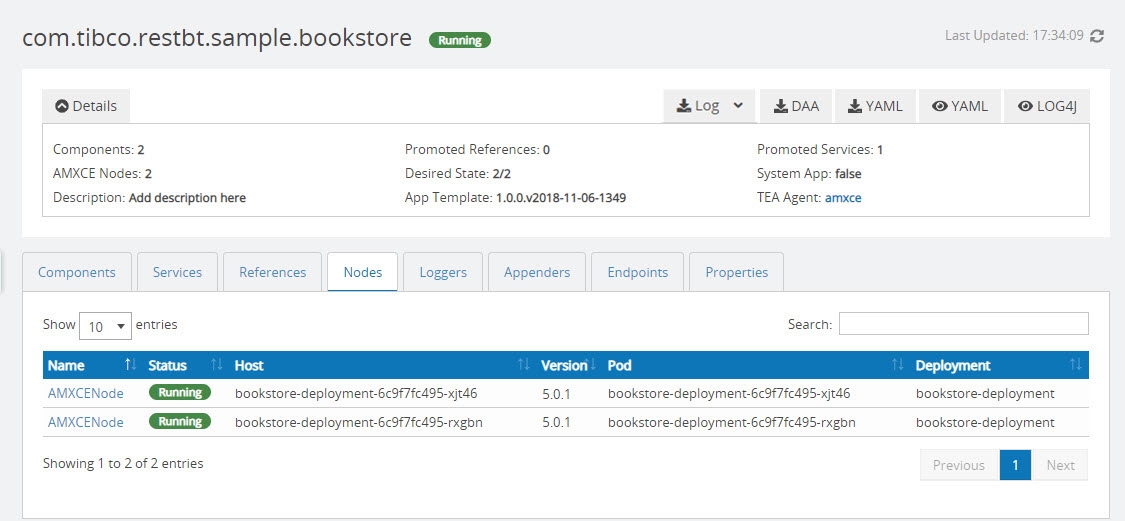View the LOG4J configuration
Image resolution: width=1125 pixels, height=521 pixels.
pyautogui.click(x=1047, y=106)
